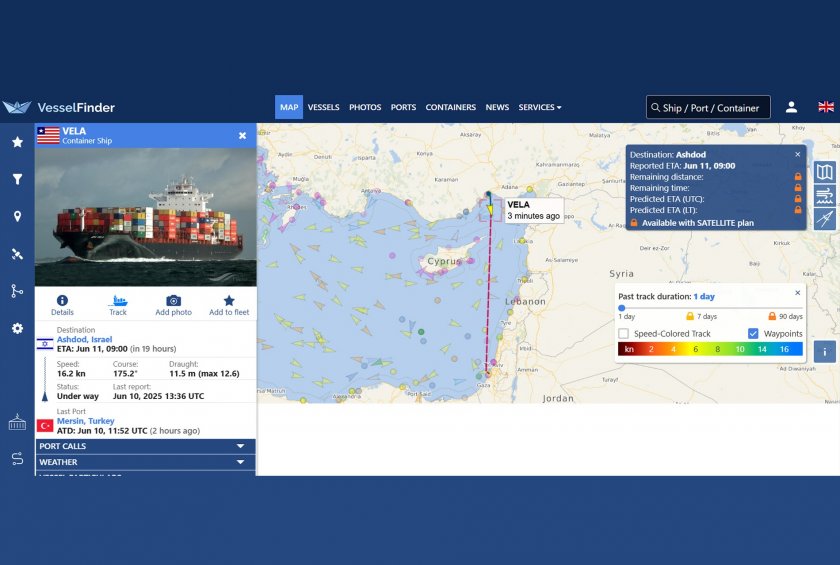
Task: Click 'Available with SATELLITE plan' link
Action: click(698, 223)
